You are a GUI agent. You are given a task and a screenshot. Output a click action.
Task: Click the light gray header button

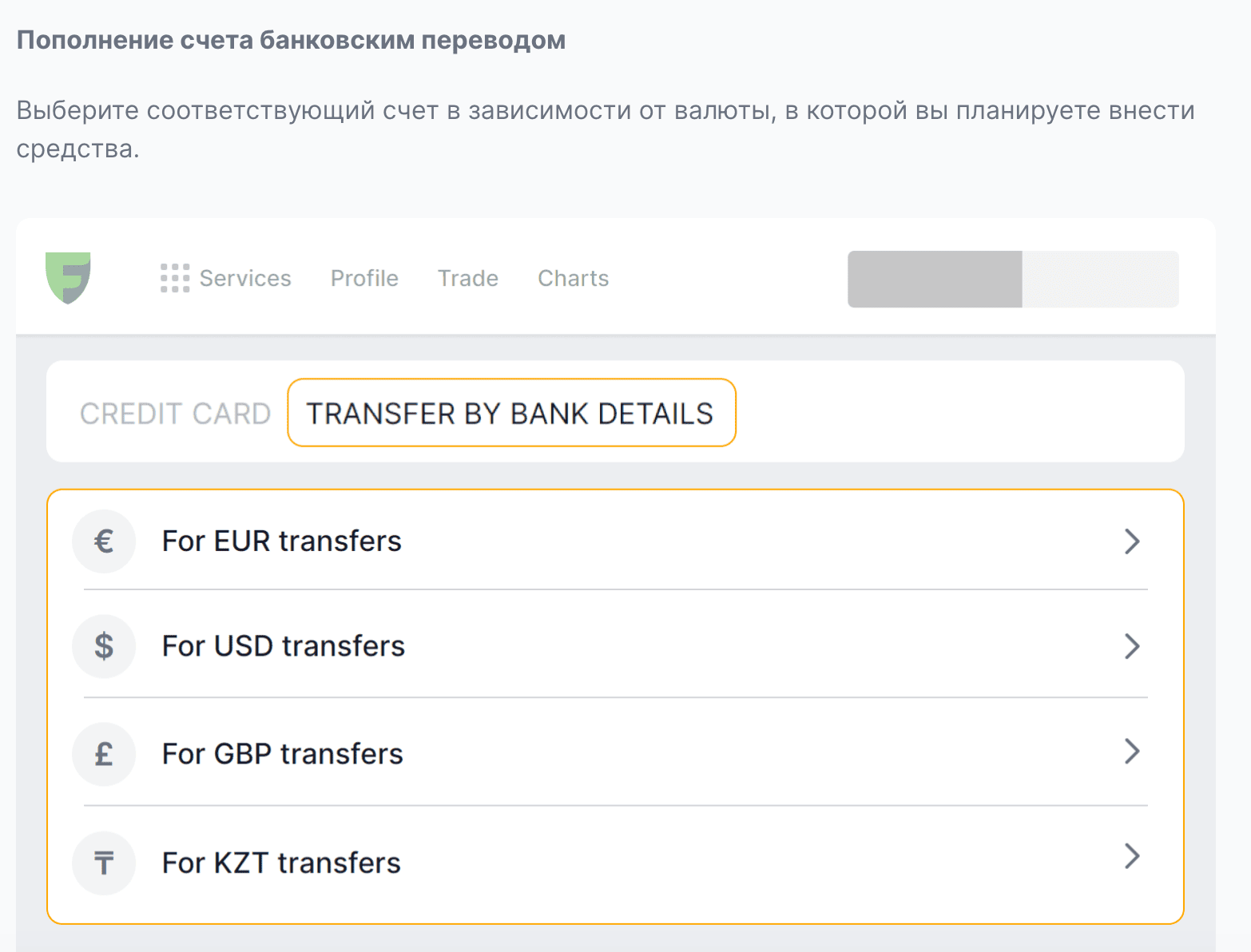pos(1101,279)
